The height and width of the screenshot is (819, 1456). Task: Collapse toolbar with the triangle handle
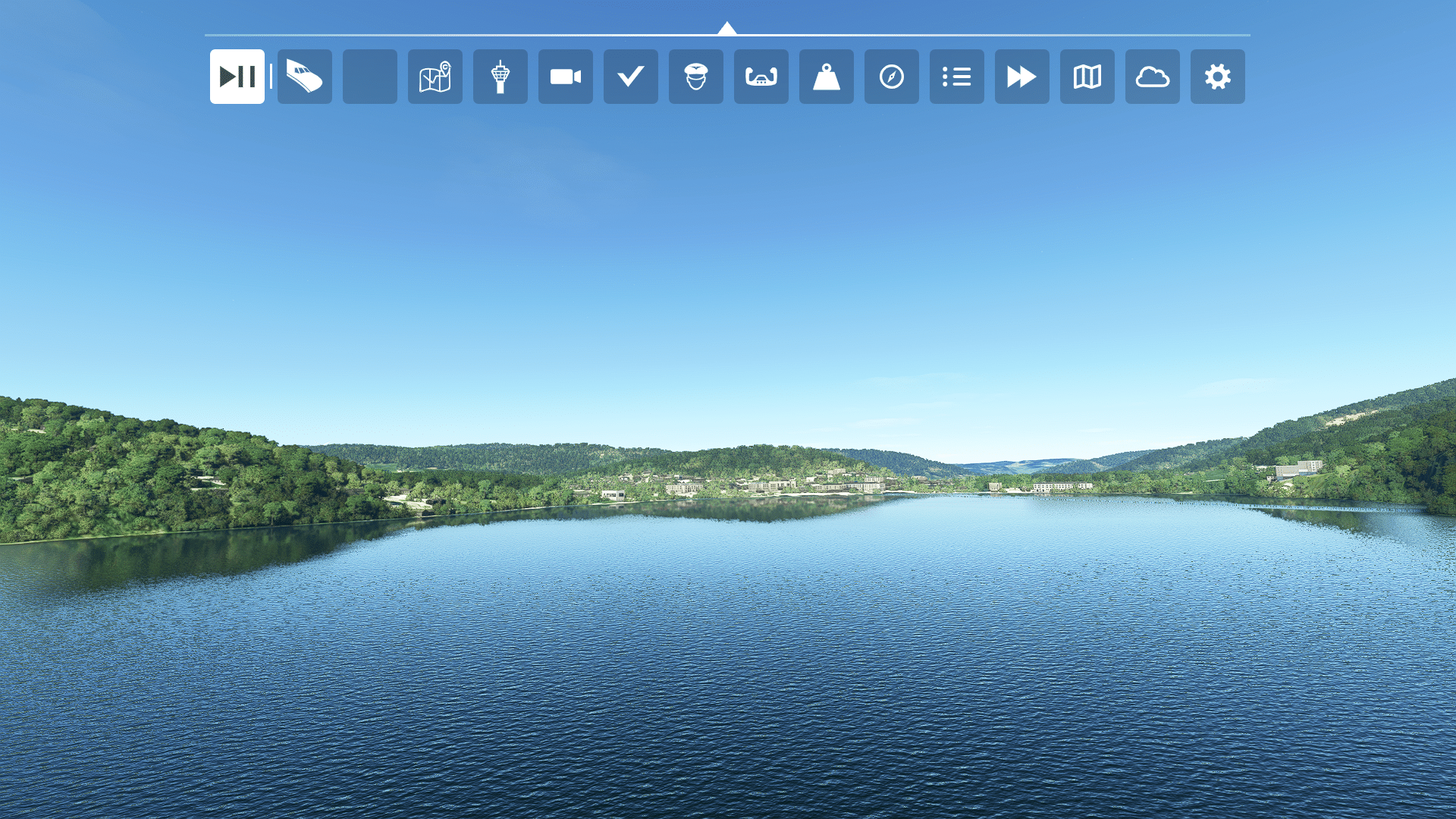click(726, 29)
